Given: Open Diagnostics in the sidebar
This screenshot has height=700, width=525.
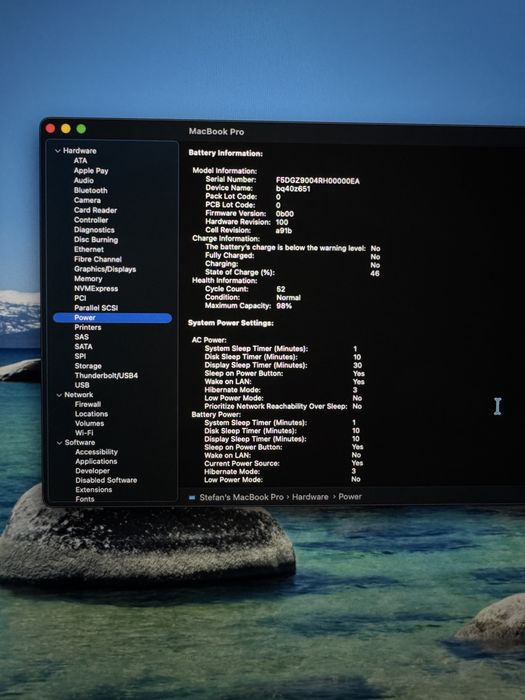Looking at the screenshot, I should [x=94, y=229].
